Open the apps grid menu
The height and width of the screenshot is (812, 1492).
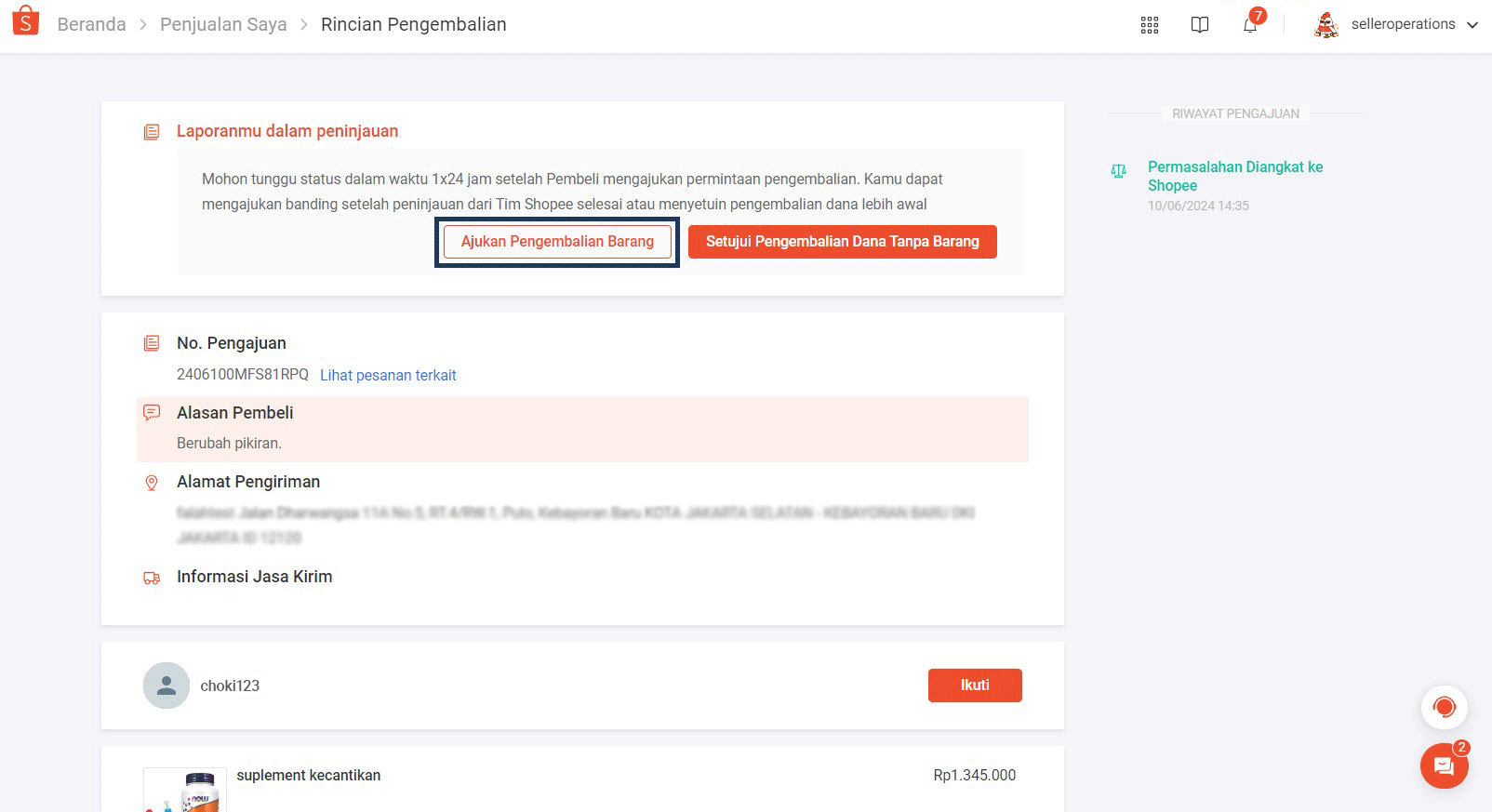click(1149, 24)
